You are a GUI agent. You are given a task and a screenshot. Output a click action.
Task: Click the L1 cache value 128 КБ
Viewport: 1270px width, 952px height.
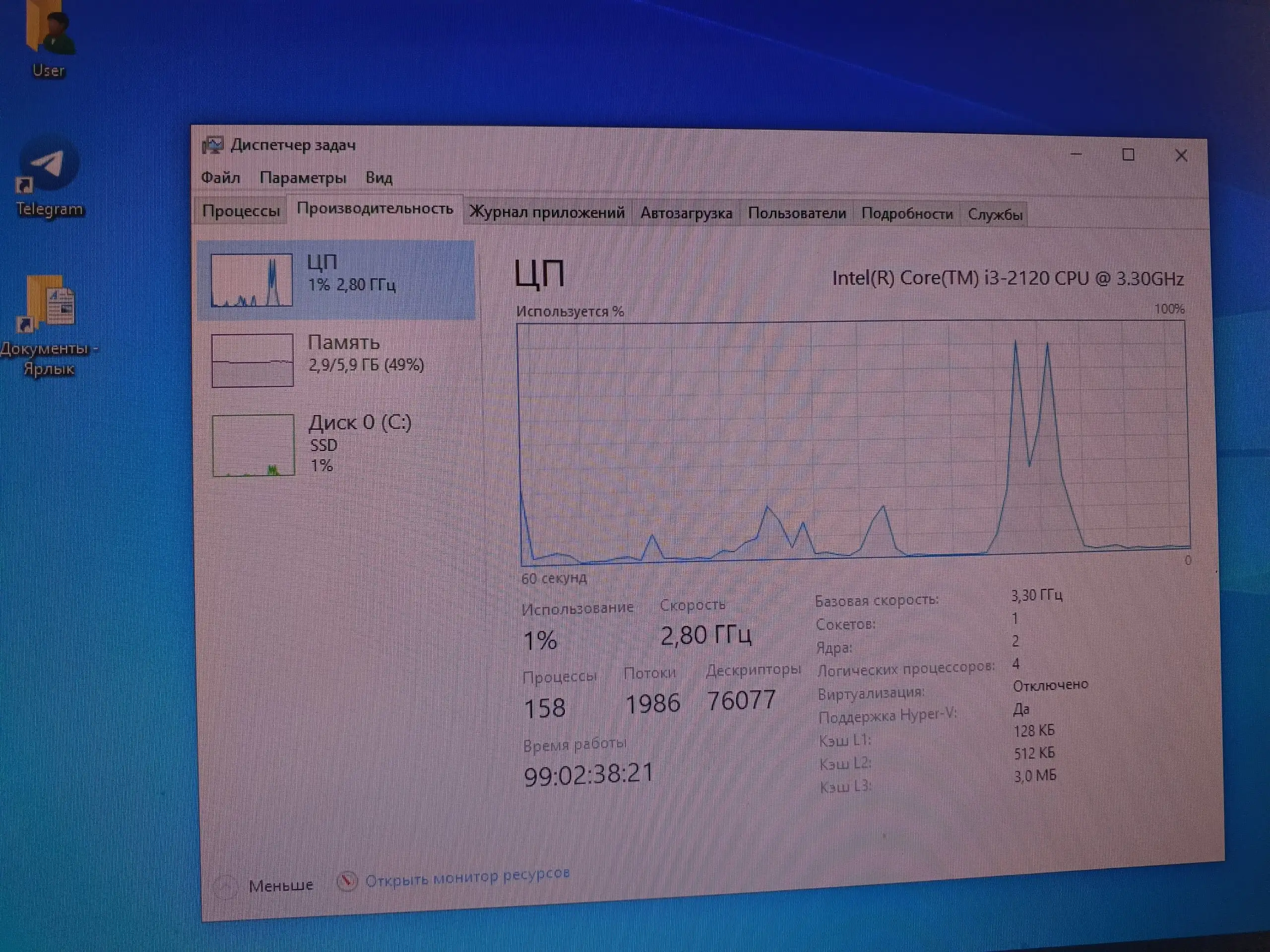click(1034, 730)
